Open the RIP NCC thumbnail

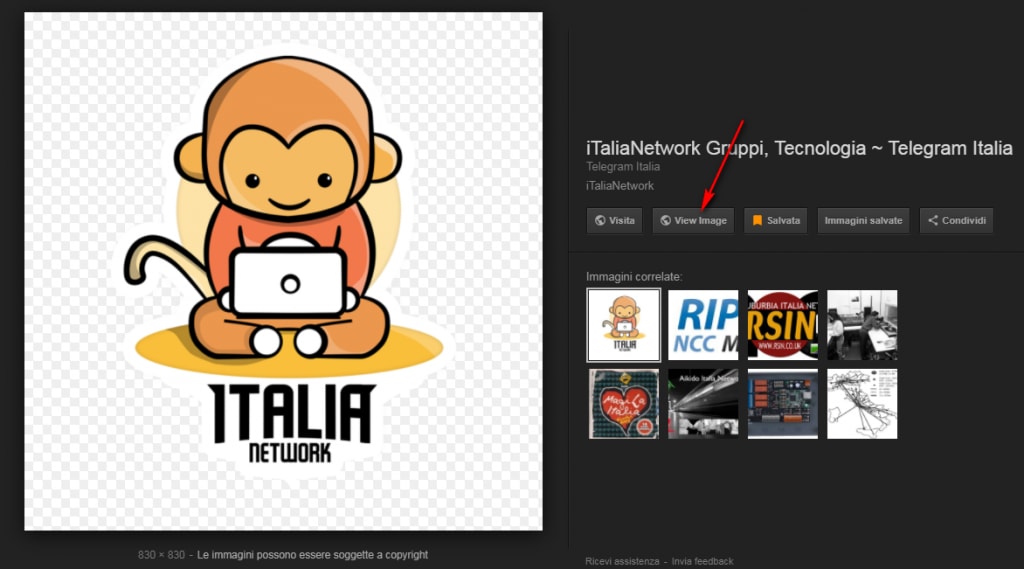(703, 325)
